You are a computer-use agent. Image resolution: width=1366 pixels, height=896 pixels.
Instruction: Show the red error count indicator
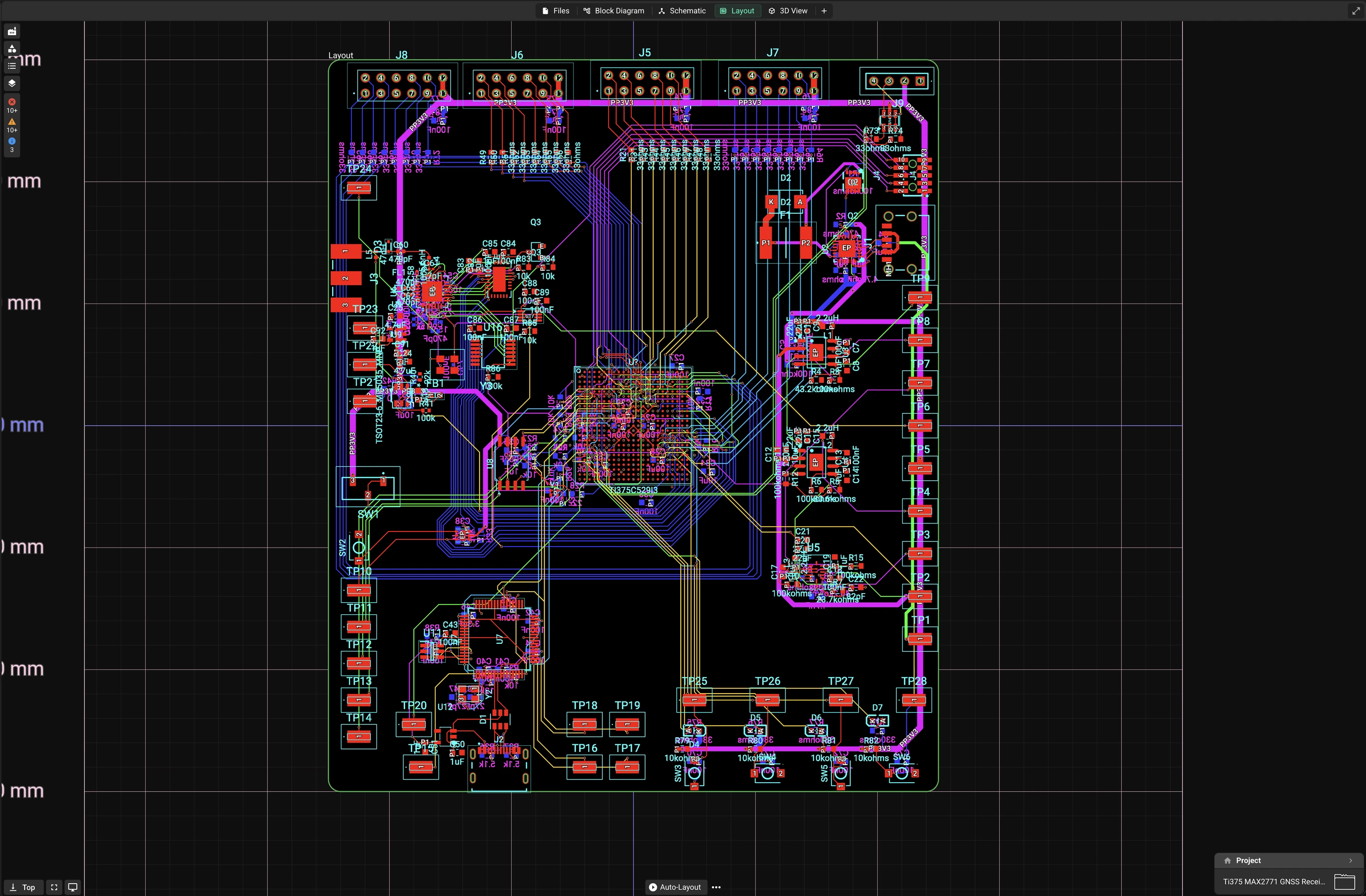pos(11,106)
